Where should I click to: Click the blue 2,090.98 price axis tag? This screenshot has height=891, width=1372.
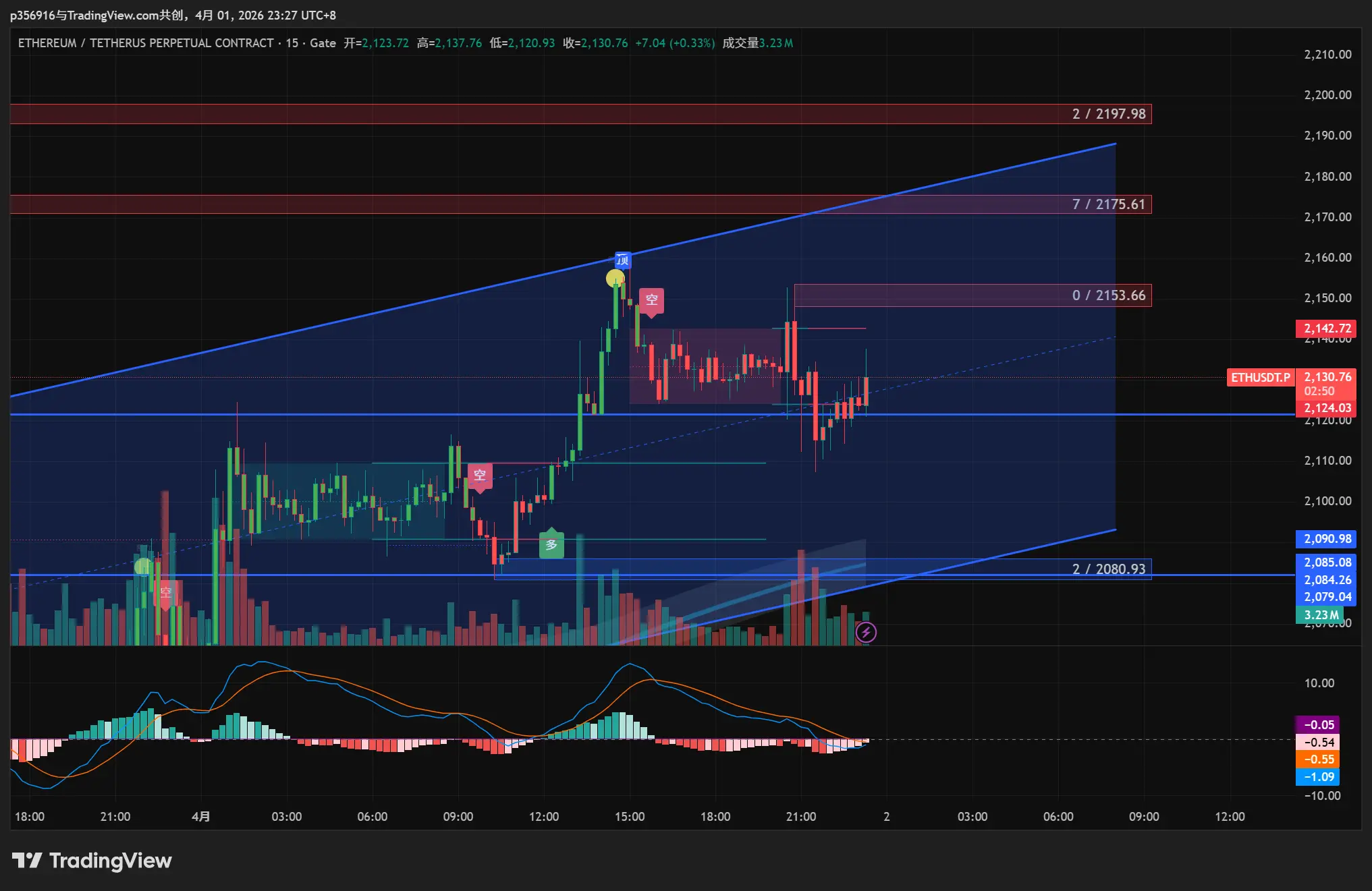click(1327, 539)
